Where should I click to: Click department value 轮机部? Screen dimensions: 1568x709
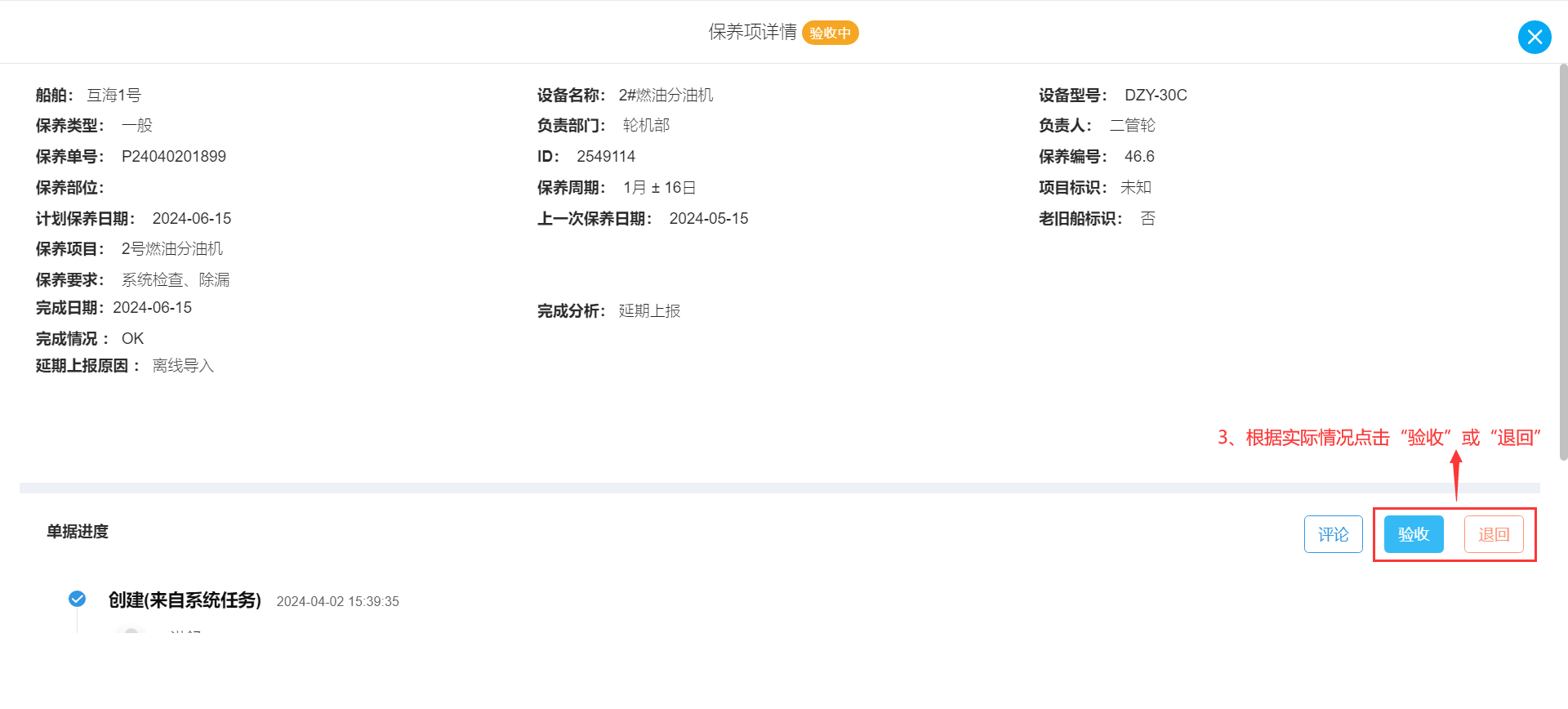point(646,125)
